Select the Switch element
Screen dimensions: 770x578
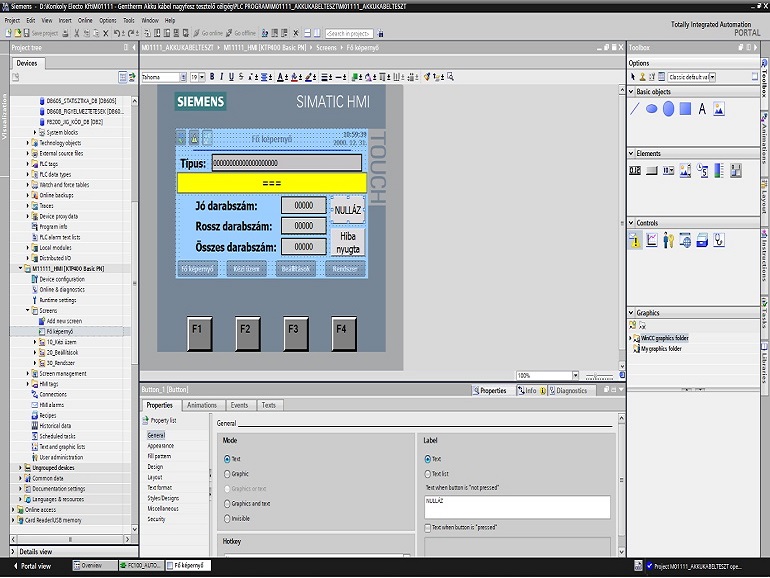[x=736, y=171]
